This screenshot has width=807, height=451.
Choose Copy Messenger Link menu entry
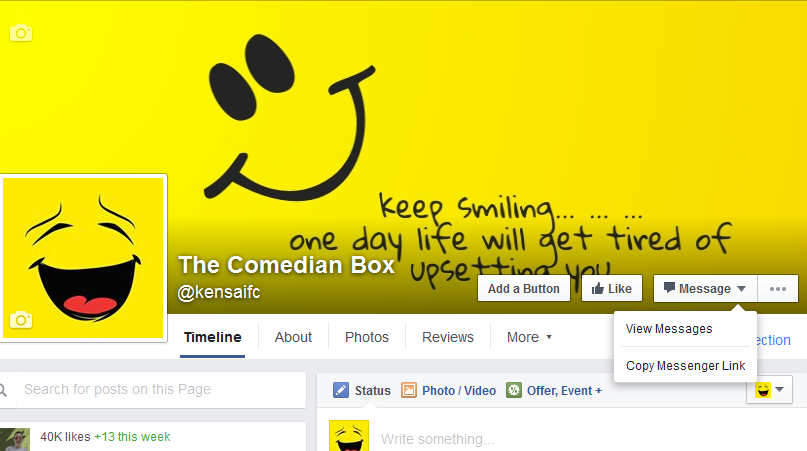(685, 366)
